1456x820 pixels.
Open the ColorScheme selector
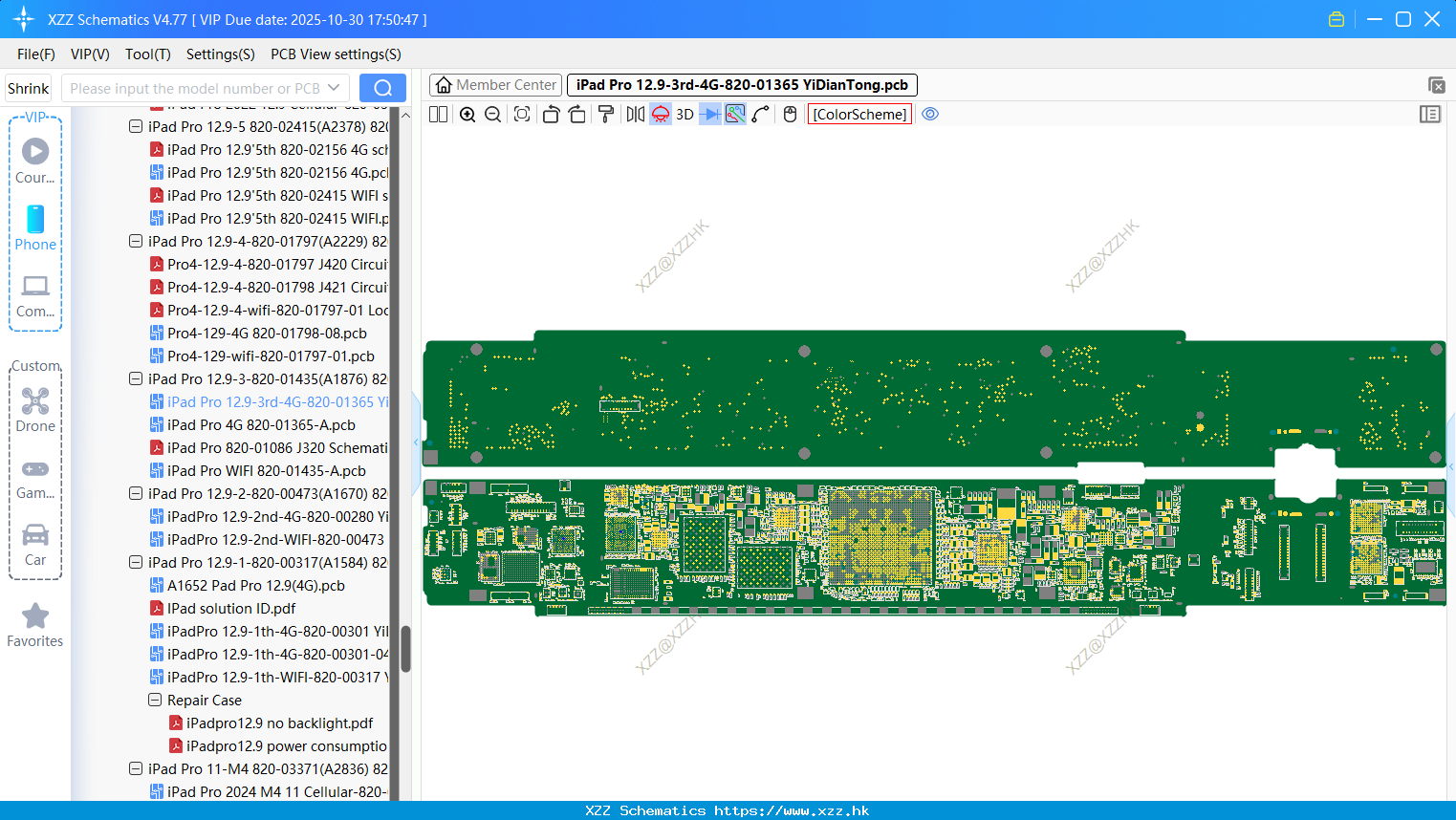tap(859, 114)
